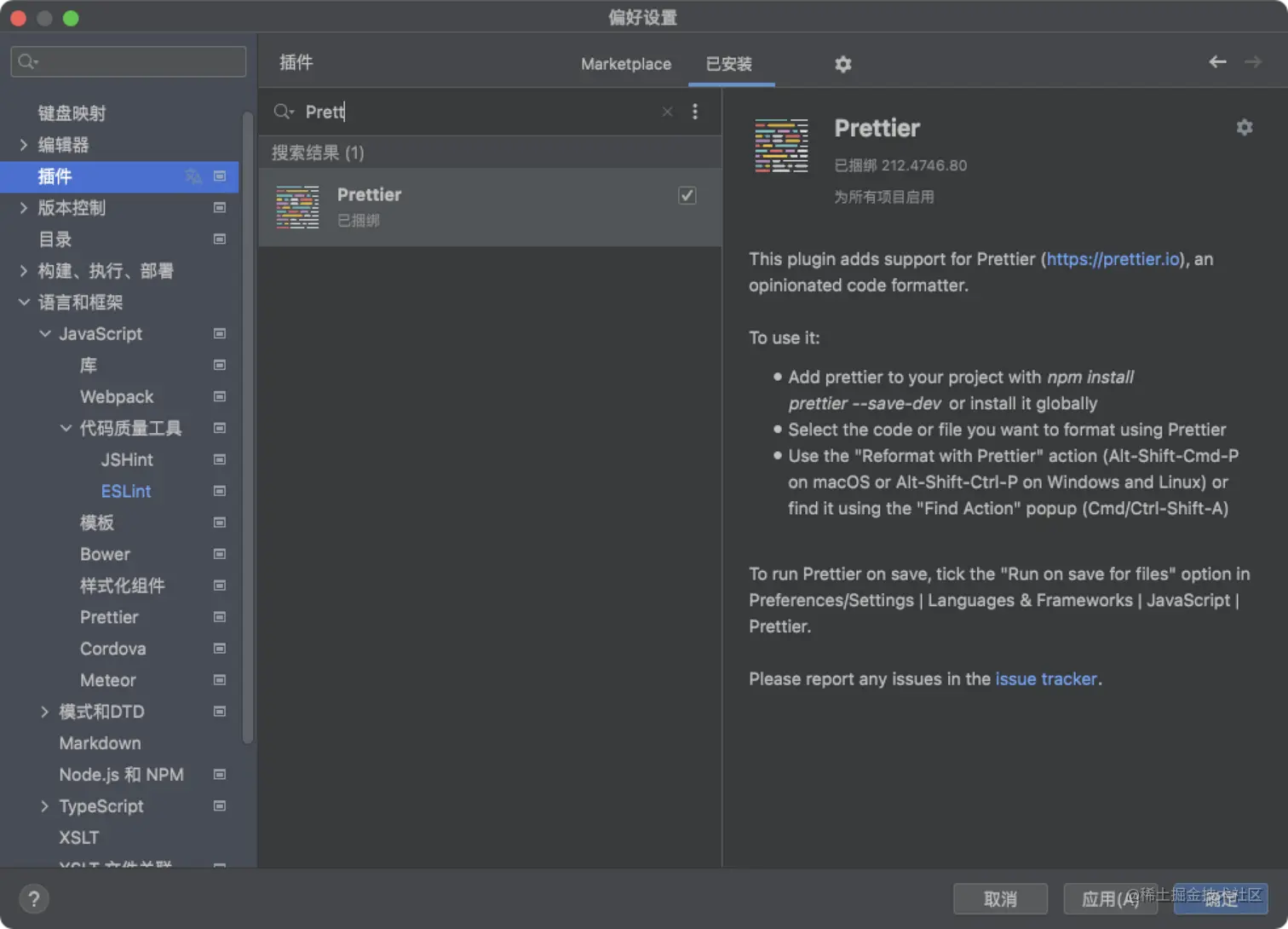Clear the plugin search with the X icon
Viewport: 1288px width, 929px height.
pos(668,112)
